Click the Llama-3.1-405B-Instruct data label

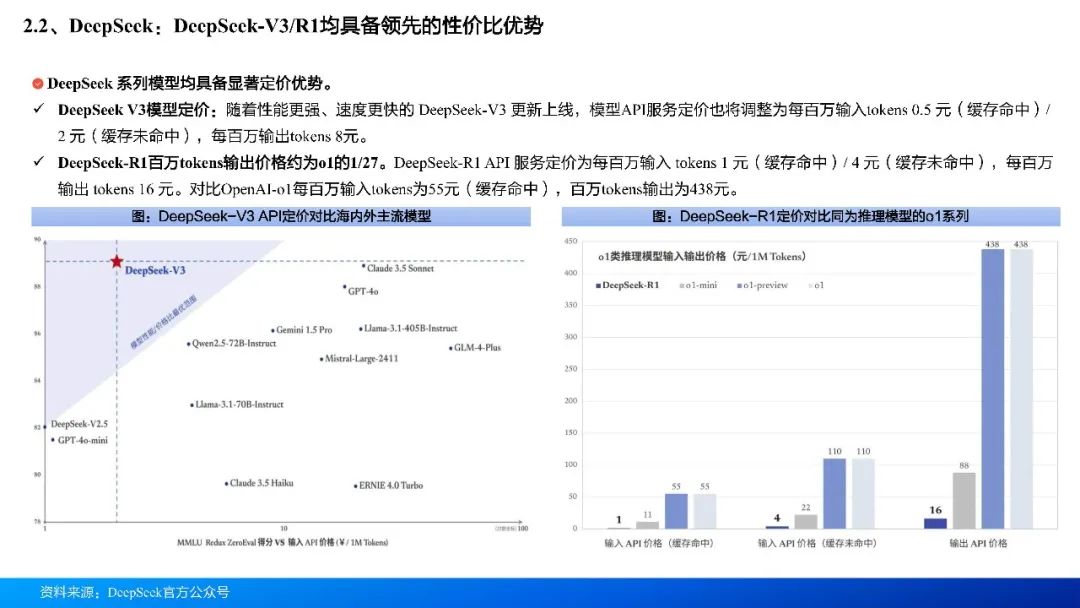point(411,328)
